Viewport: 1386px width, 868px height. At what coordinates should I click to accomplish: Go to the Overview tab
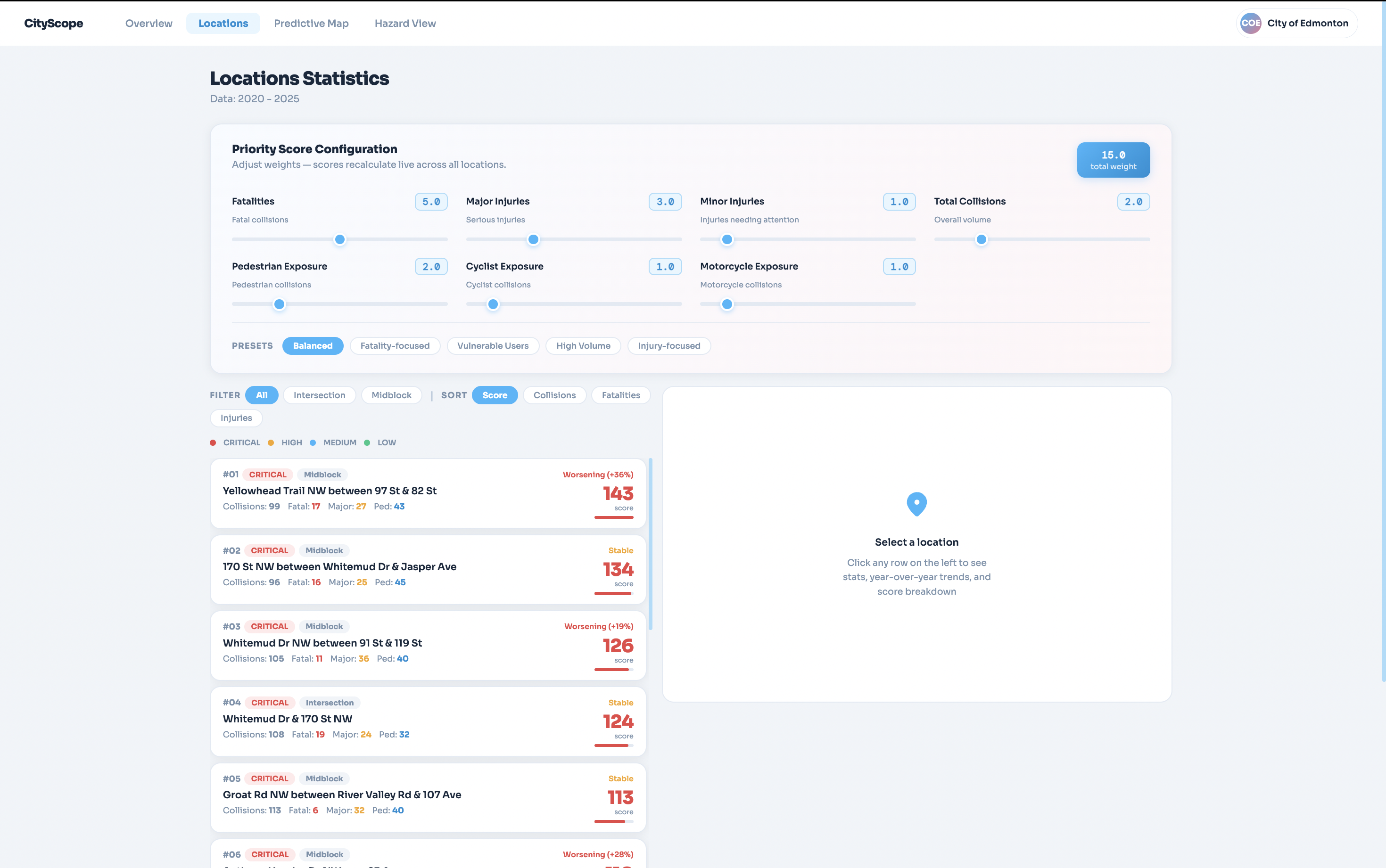click(148, 24)
